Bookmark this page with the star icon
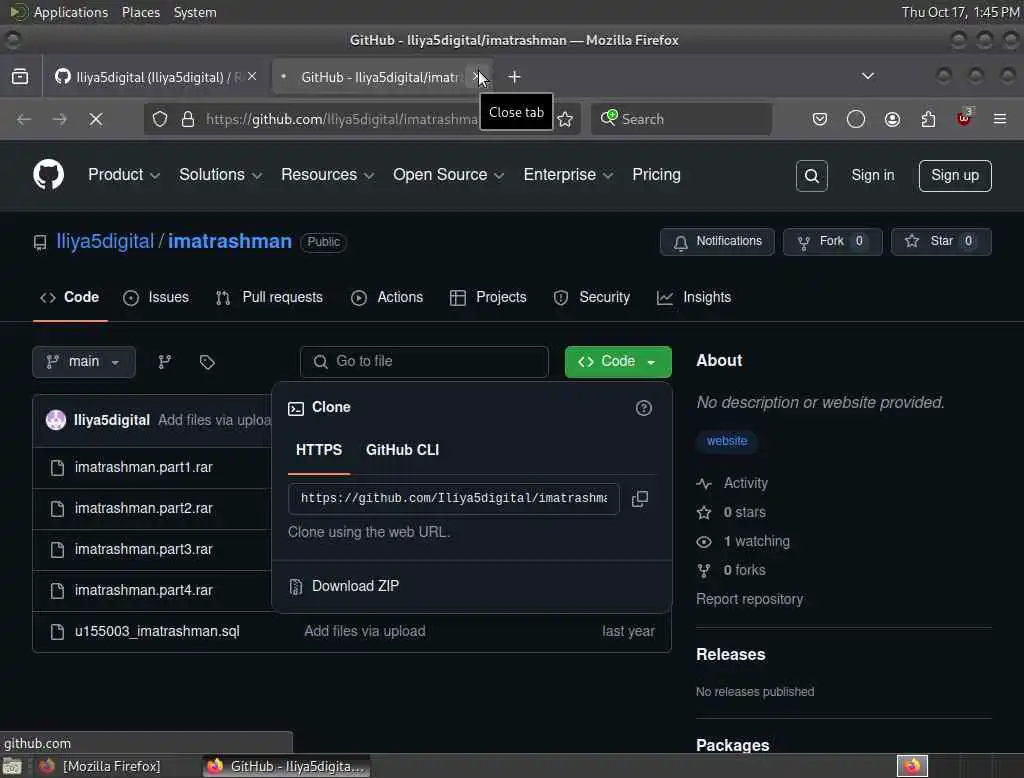 click(566, 119)
